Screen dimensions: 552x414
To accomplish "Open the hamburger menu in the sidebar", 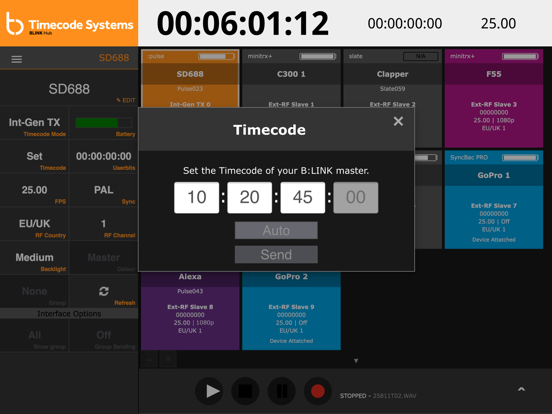I will (x=17, y=59).
